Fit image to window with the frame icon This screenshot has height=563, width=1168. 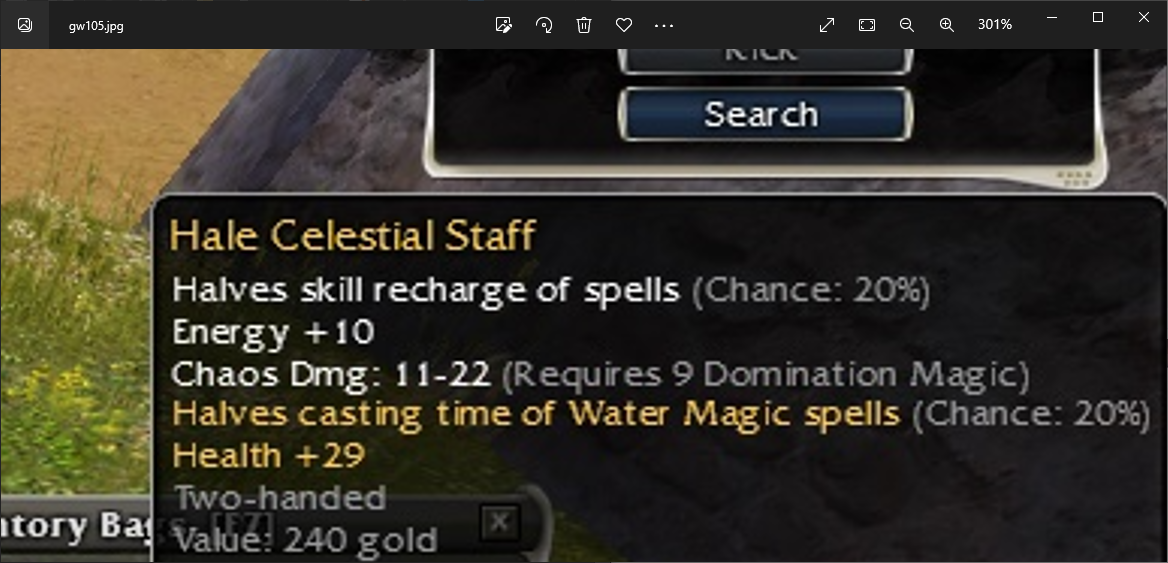coord(866,25)
